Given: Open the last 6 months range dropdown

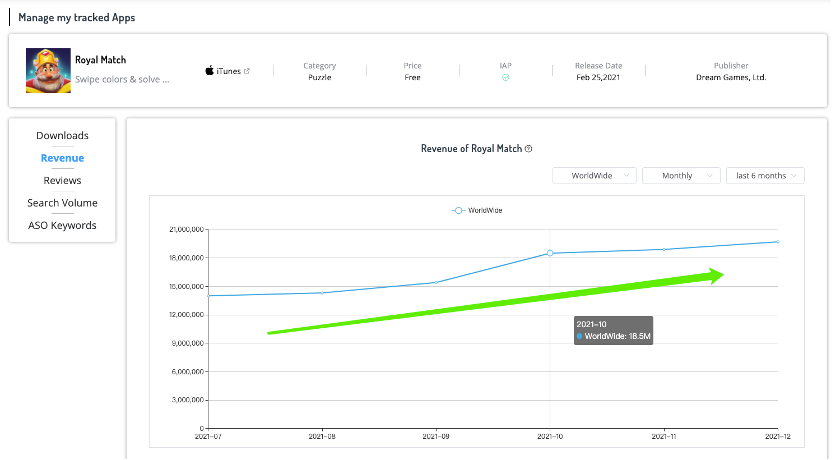Looking at the screenshot, I should pos(765,175).
